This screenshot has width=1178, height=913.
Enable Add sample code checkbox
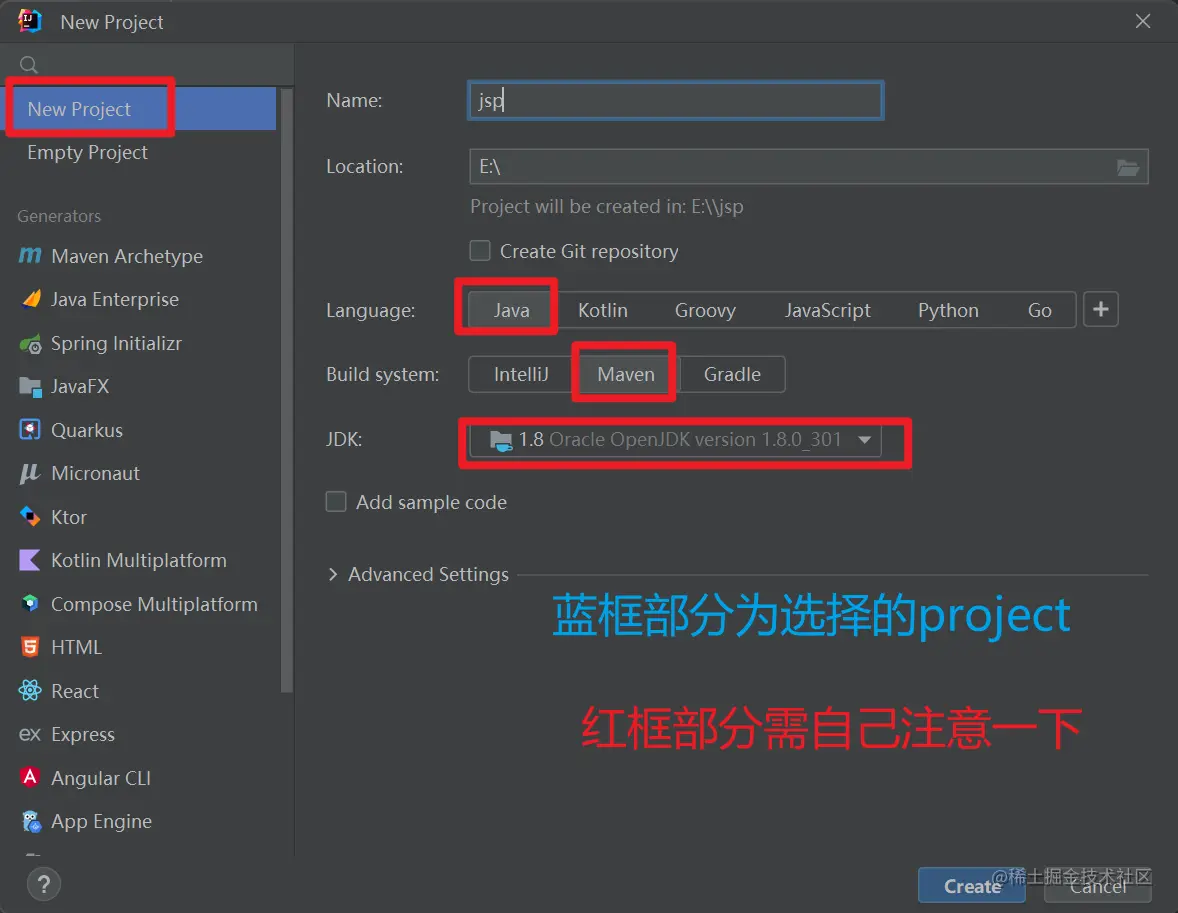tap(336, 501)
